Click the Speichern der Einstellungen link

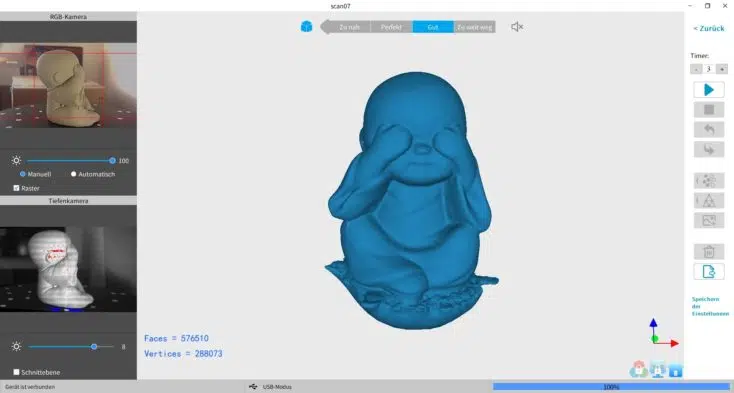coord(710,306)
